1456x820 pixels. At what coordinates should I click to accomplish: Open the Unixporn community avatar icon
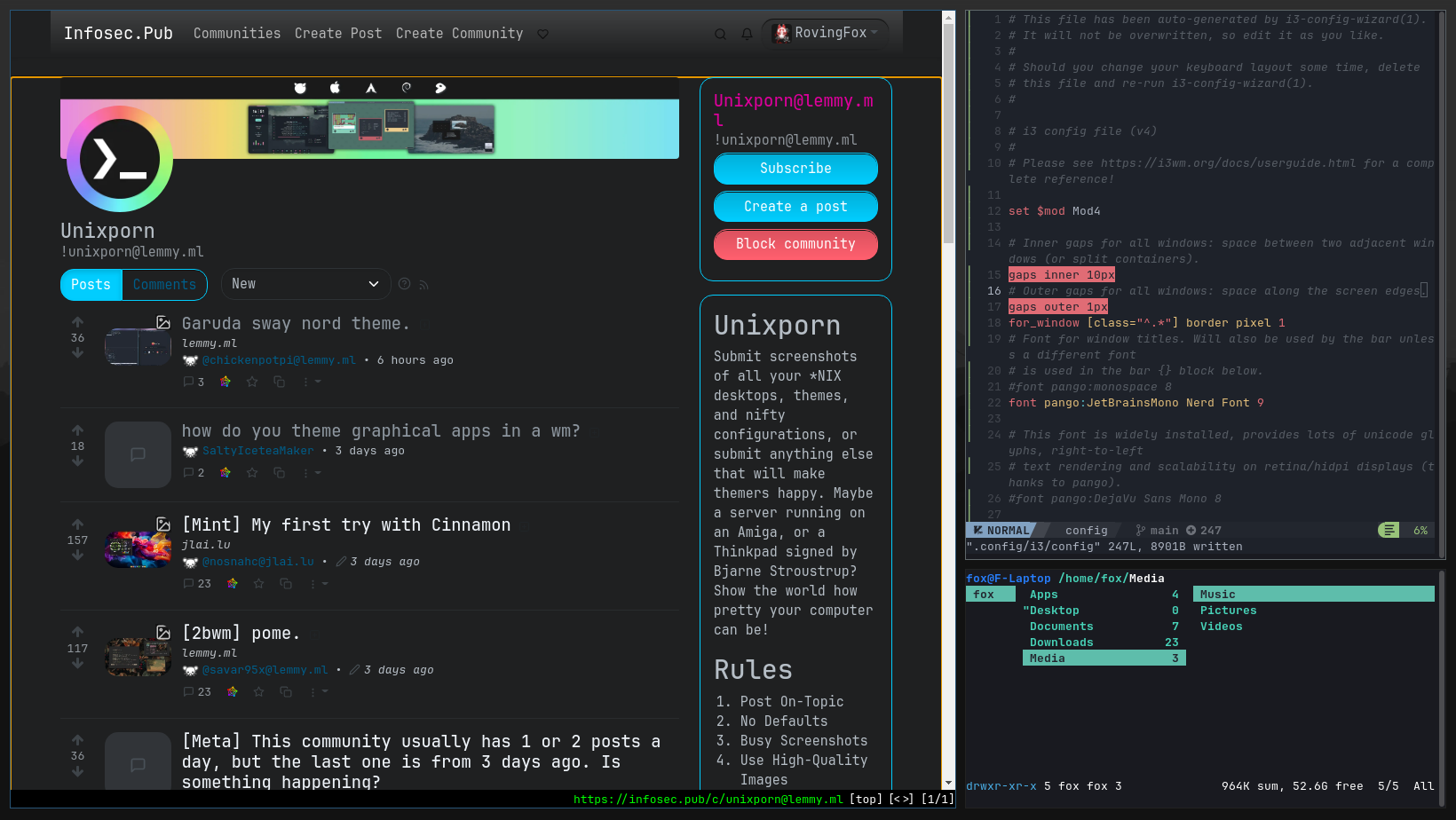coord(120,159)
